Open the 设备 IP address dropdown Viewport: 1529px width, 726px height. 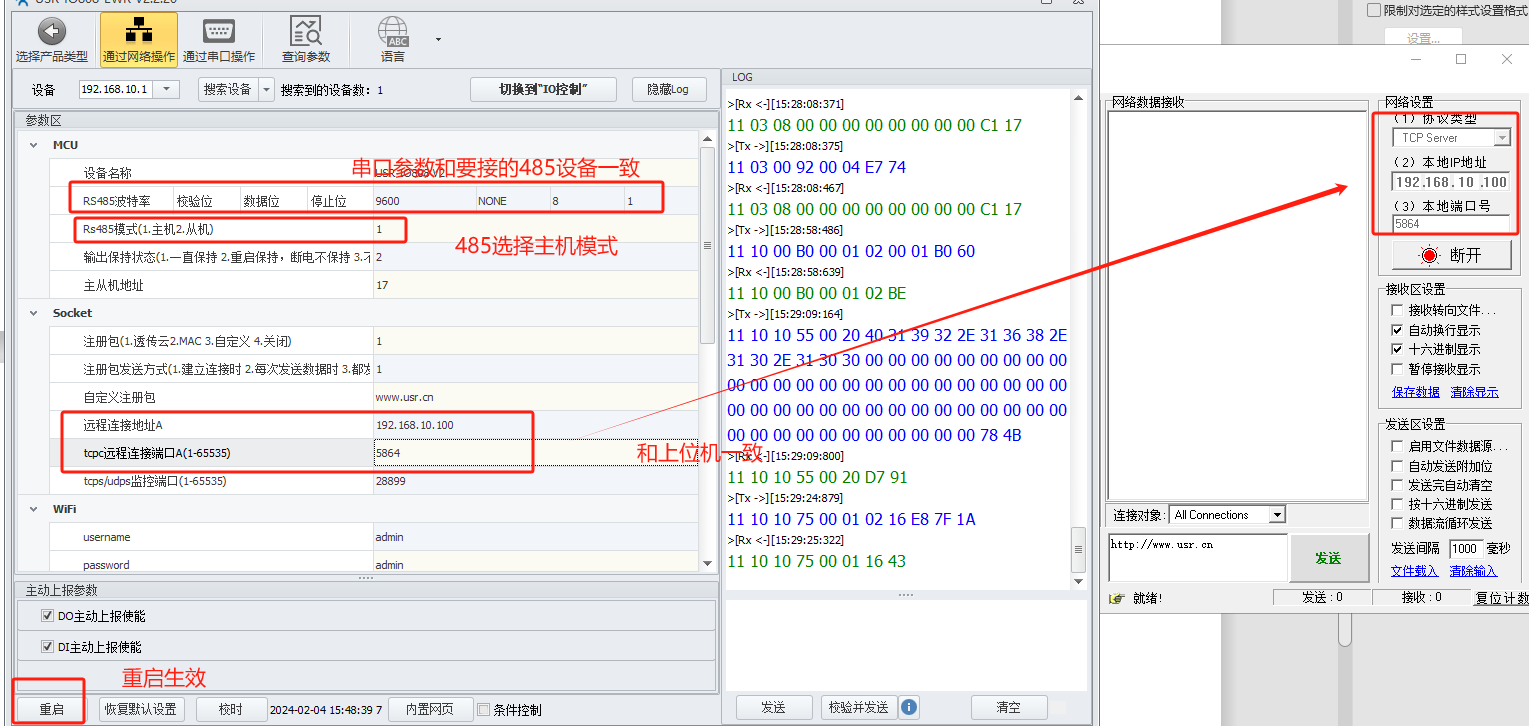tap(167, 89)
